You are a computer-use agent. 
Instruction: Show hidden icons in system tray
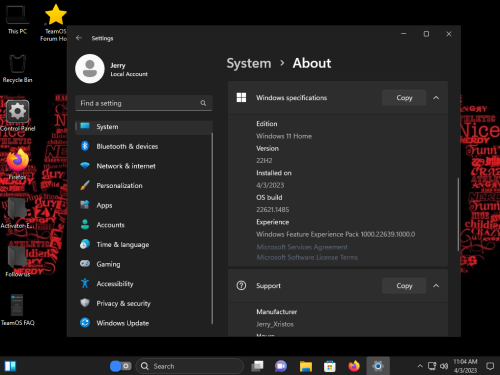pos(420,366)
